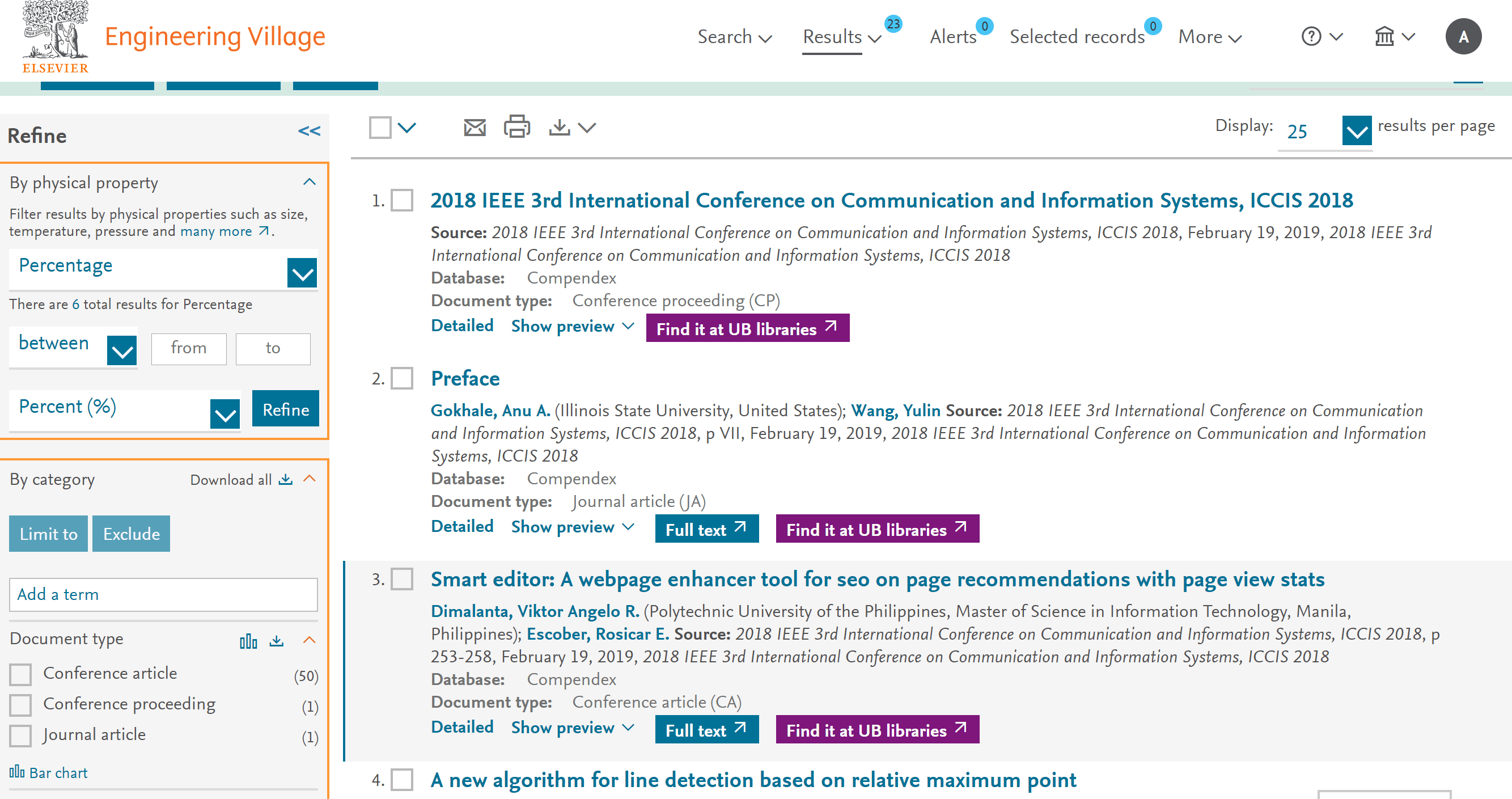
Task: Click the Add a term field
Action: click(x=163, y=594)
